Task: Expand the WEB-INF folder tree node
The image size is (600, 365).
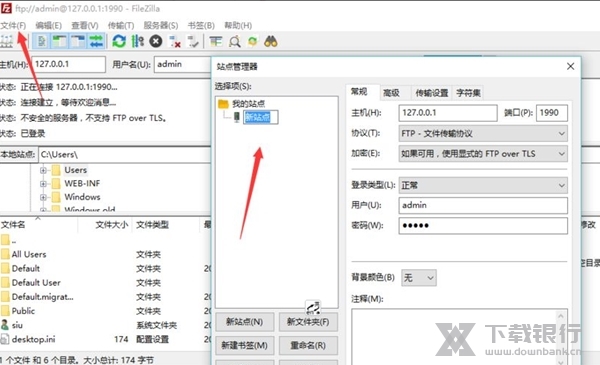Action: 43,184
